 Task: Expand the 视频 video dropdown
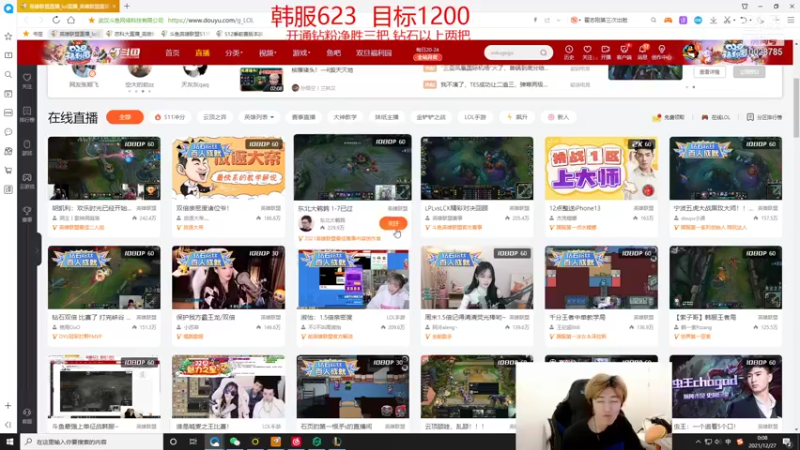pyautogui.click(x=267, y=53)
